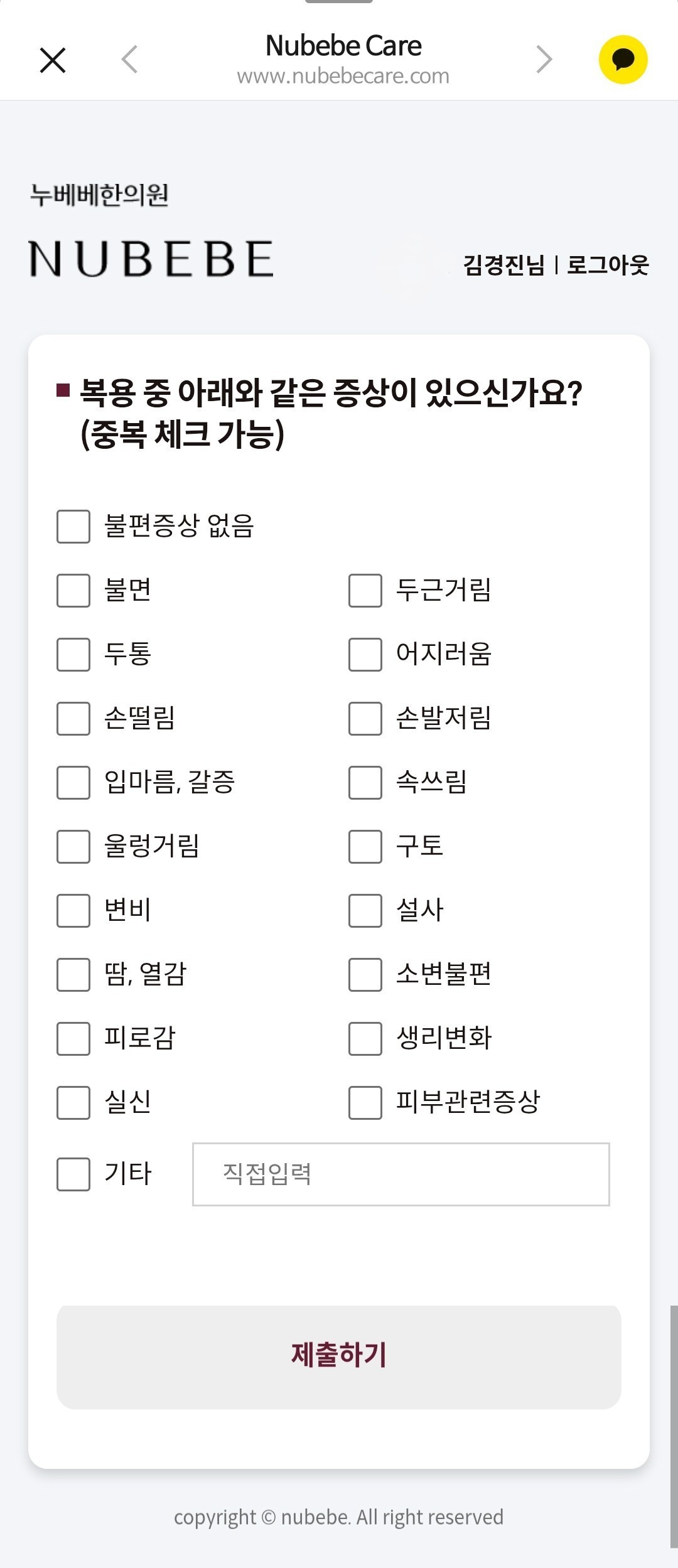Navigate forward using the right chevron arrow
The width and height of the screenshot is (678, 1568).
[544, 58]
